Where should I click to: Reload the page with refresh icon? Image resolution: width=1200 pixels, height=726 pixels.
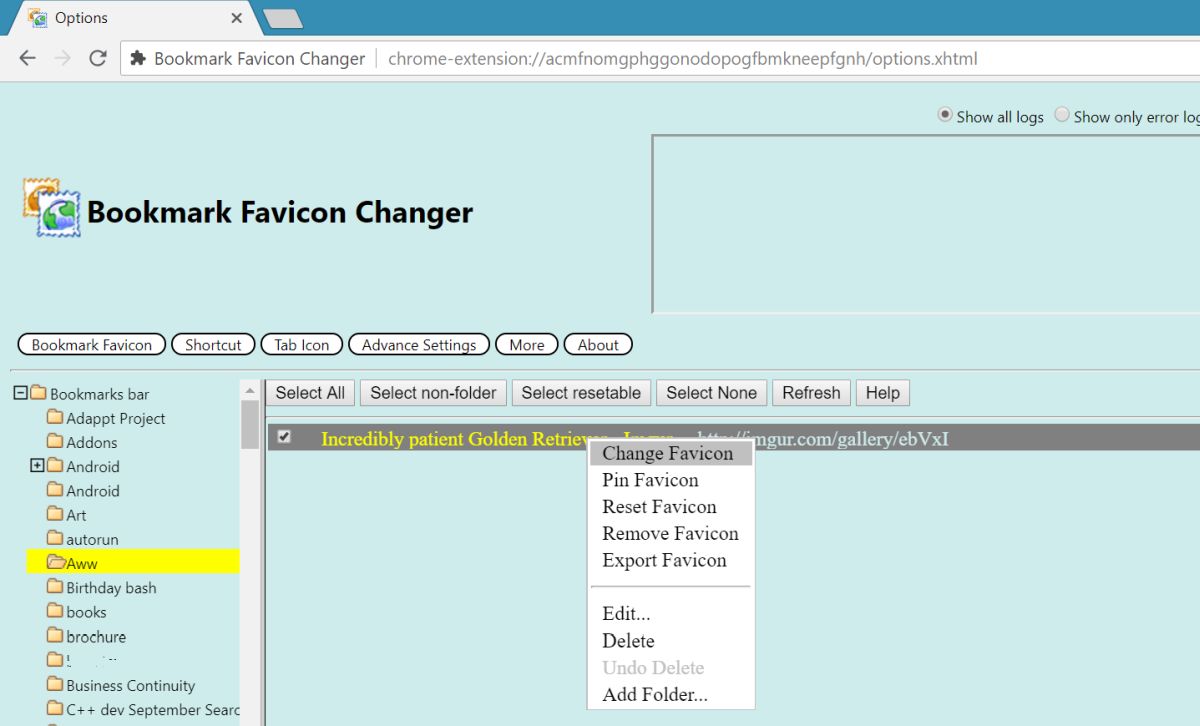pos(98,58)
